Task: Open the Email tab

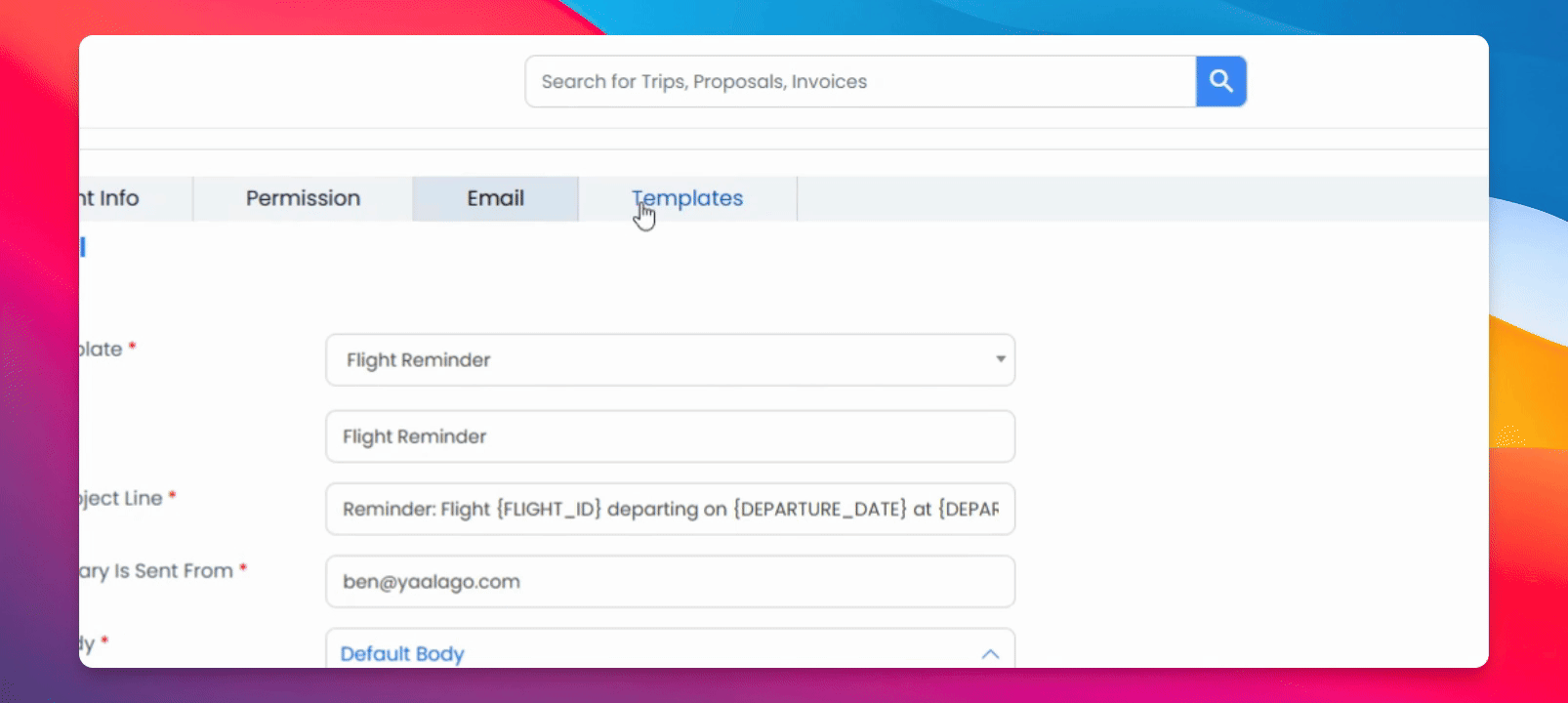Action: click(495, 198)
